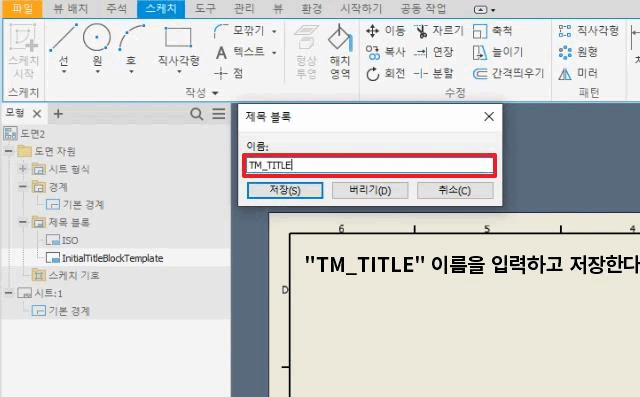Collapse the 경계 folder
This screenshot has width=640, height=397.
[x=23, y=187]
